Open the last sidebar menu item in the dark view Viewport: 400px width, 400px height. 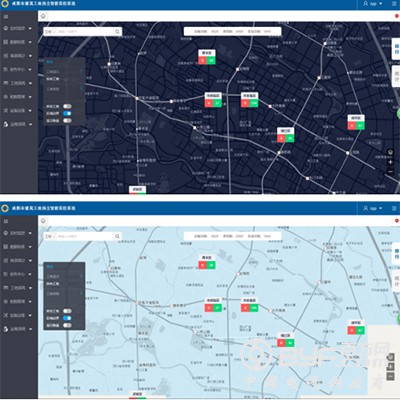click(18, 124)
